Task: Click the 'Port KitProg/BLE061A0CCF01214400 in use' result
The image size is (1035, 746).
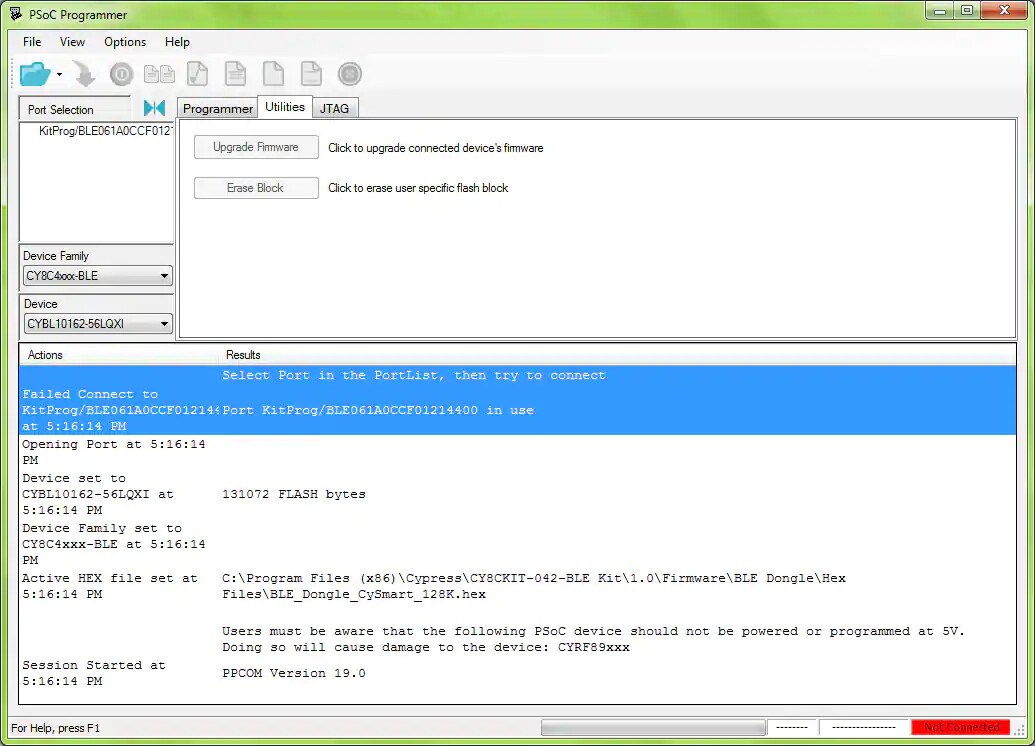Action: click(378, 410)
